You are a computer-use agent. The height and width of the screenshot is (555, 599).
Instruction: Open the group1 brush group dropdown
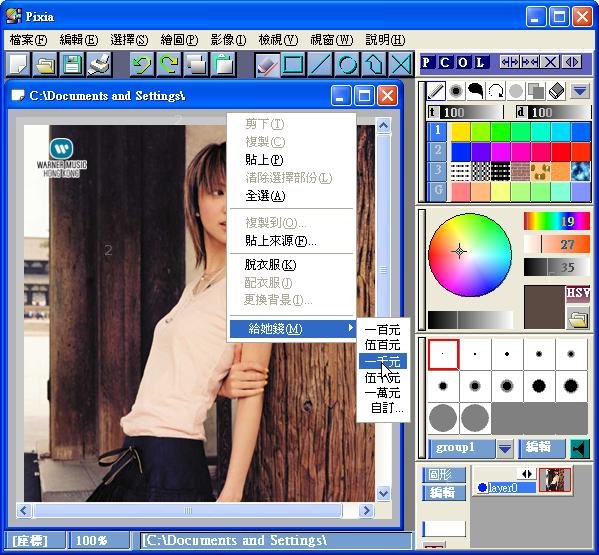[505, 448]
